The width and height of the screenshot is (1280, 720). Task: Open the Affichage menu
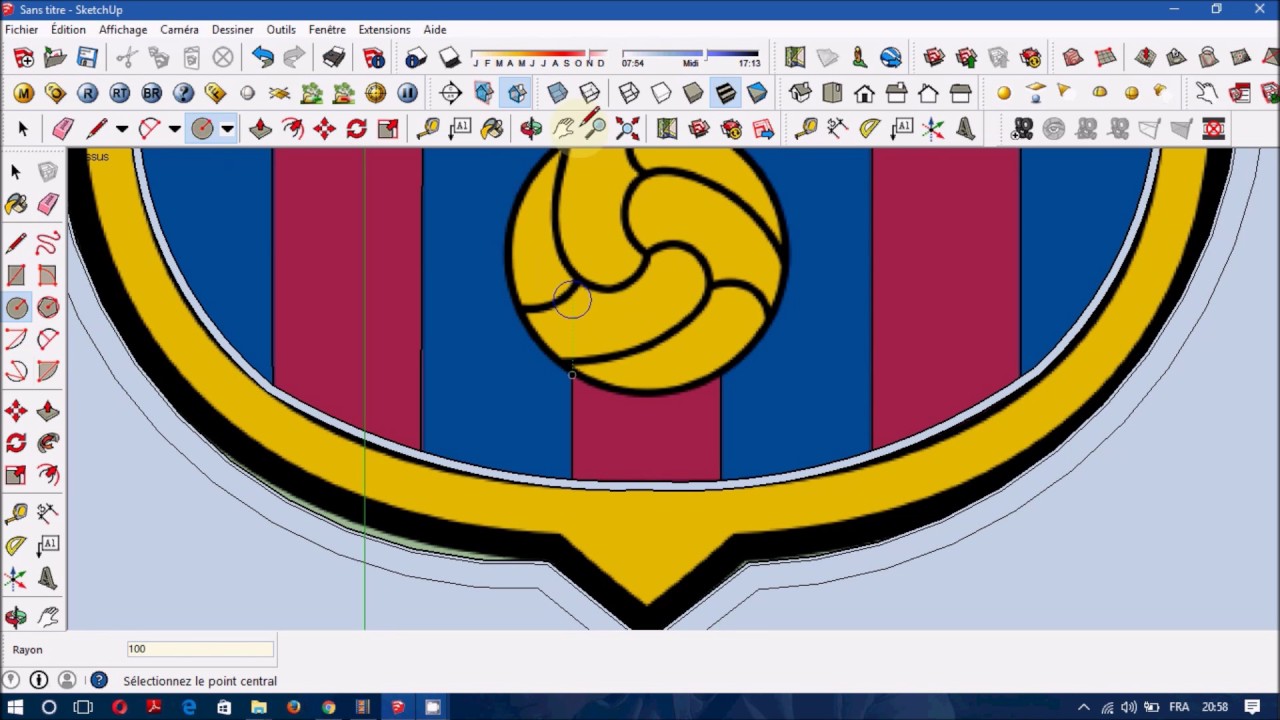click(123, 30)
